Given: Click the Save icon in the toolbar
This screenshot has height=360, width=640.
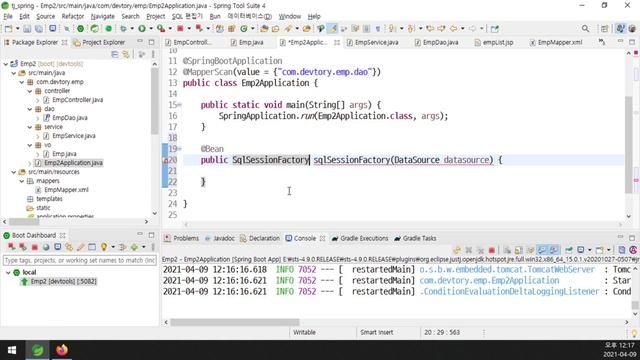Looking at the screenshot, I should 27,29.
